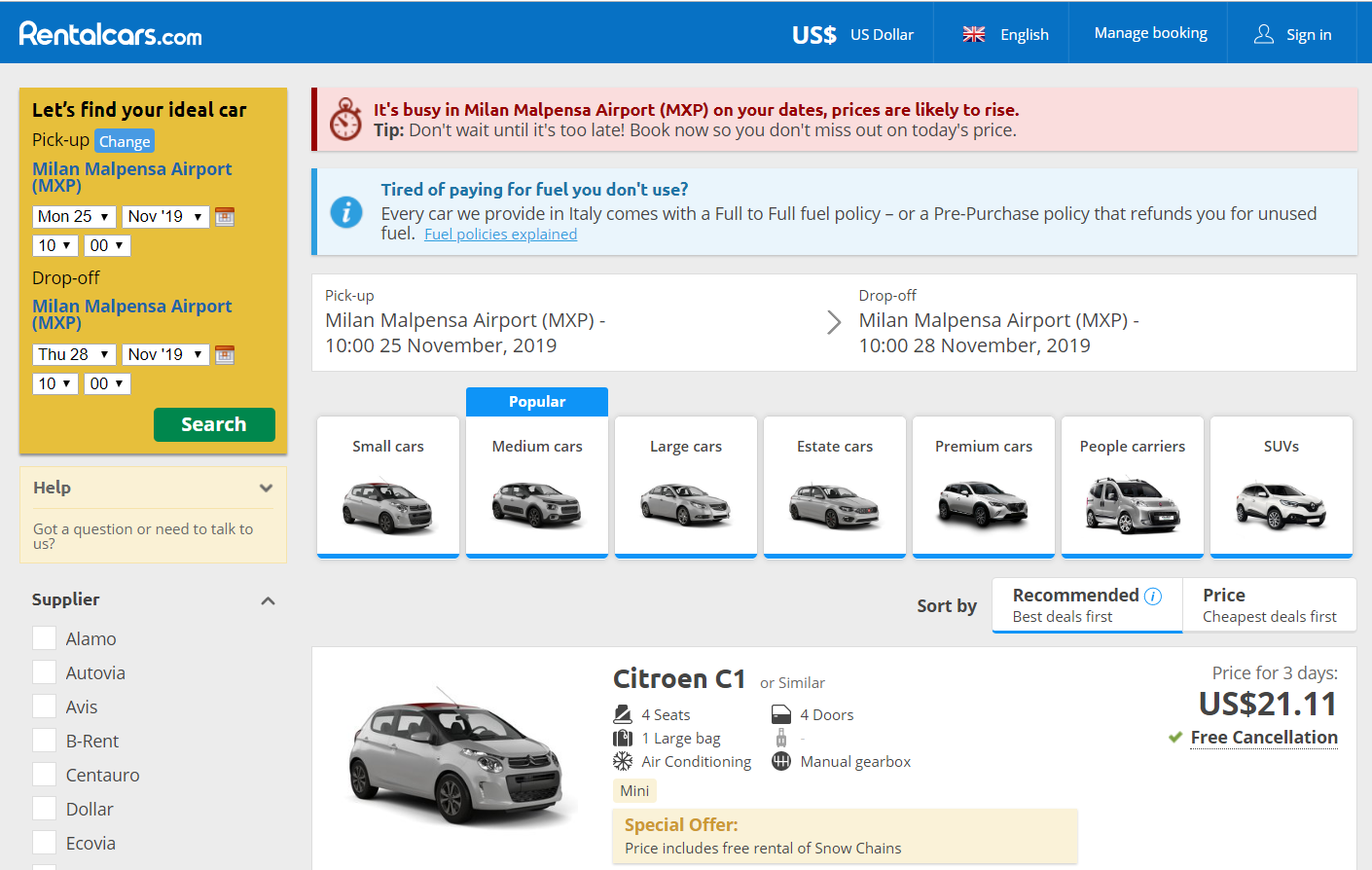
Task: Click the UK flag language icon
Action: [973, 34]
